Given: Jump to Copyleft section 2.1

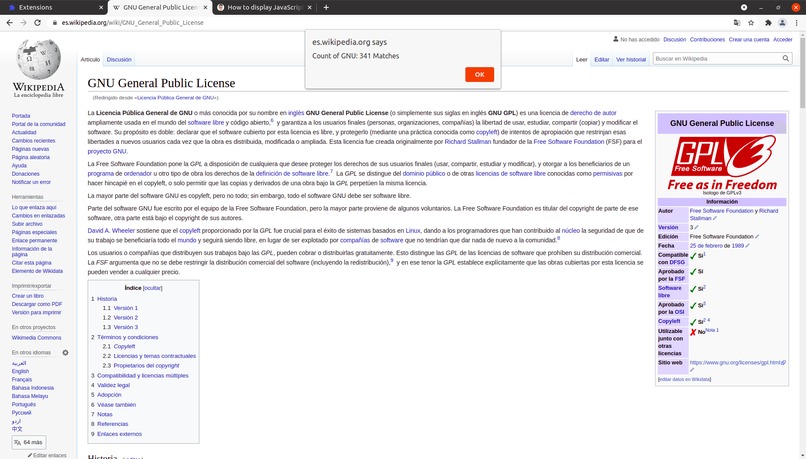Looking at the screenshot, I should click(124, 346).
